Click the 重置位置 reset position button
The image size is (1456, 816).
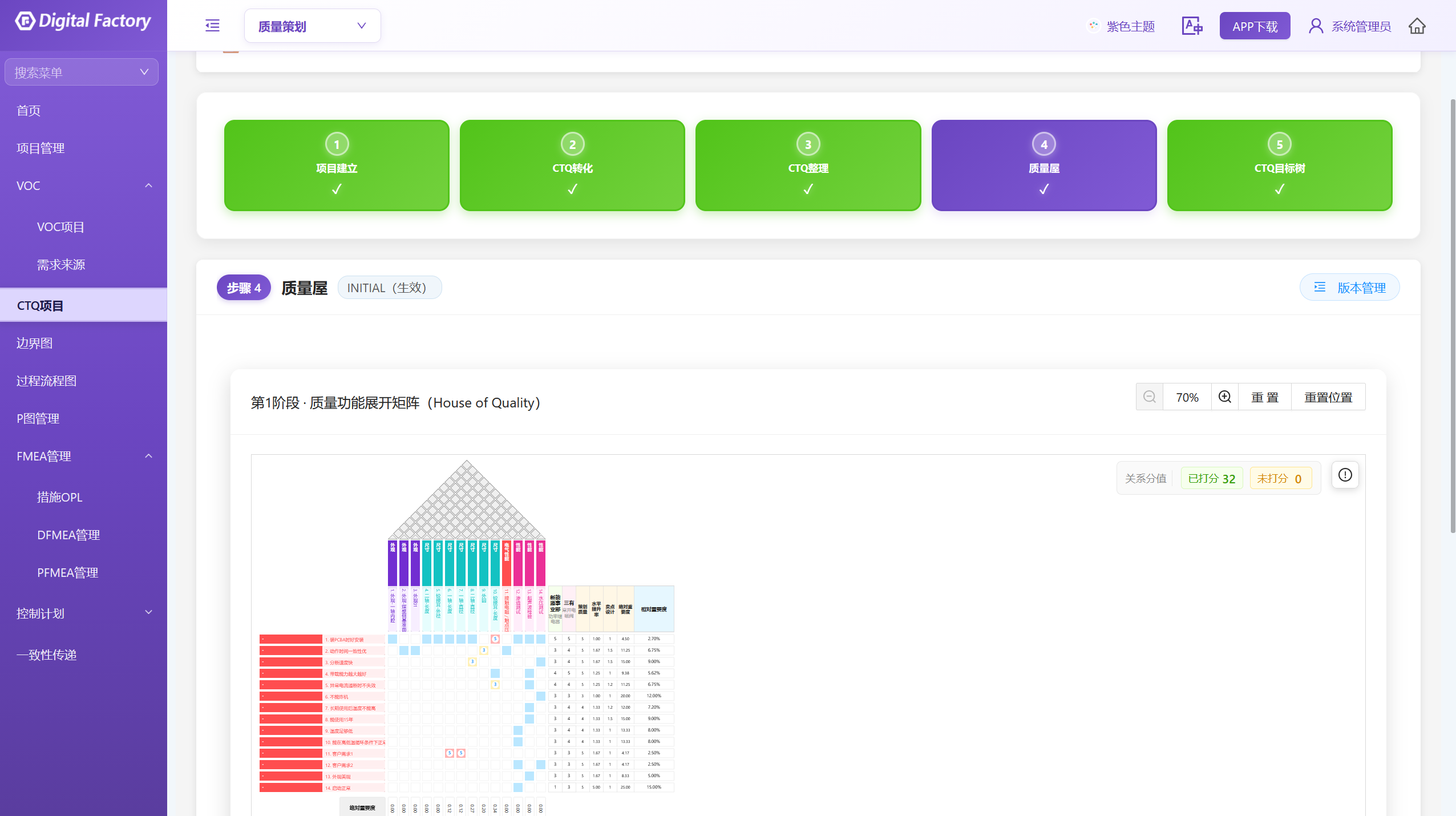point(1328,397)
